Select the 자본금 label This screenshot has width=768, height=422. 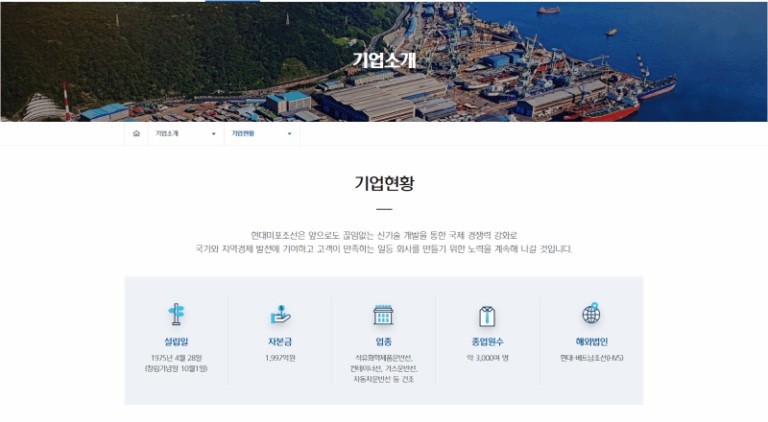click(280, 342)
